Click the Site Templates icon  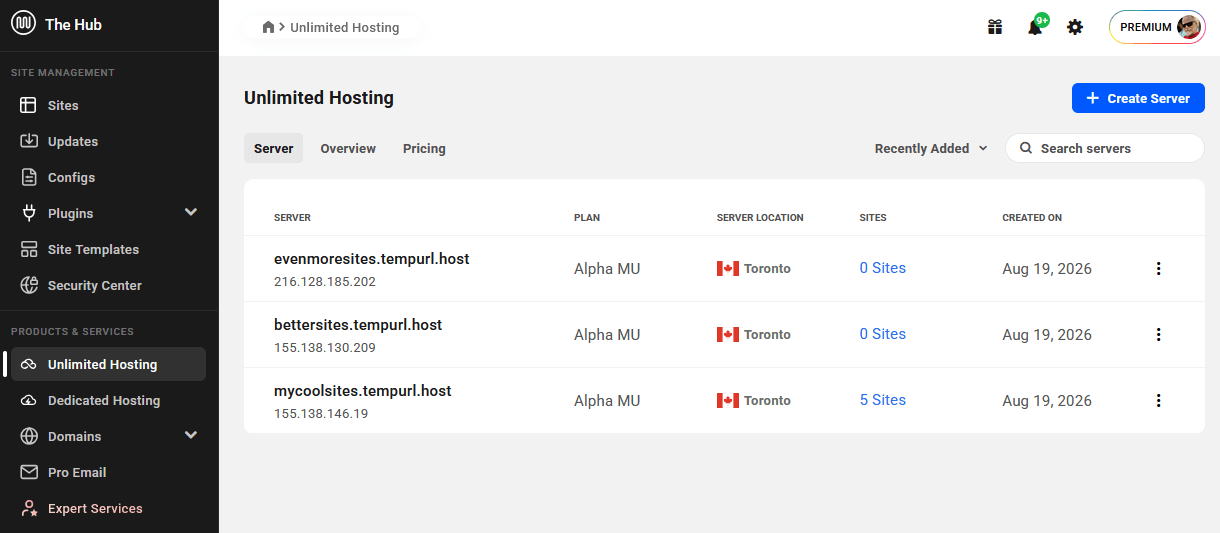point(29,249)
